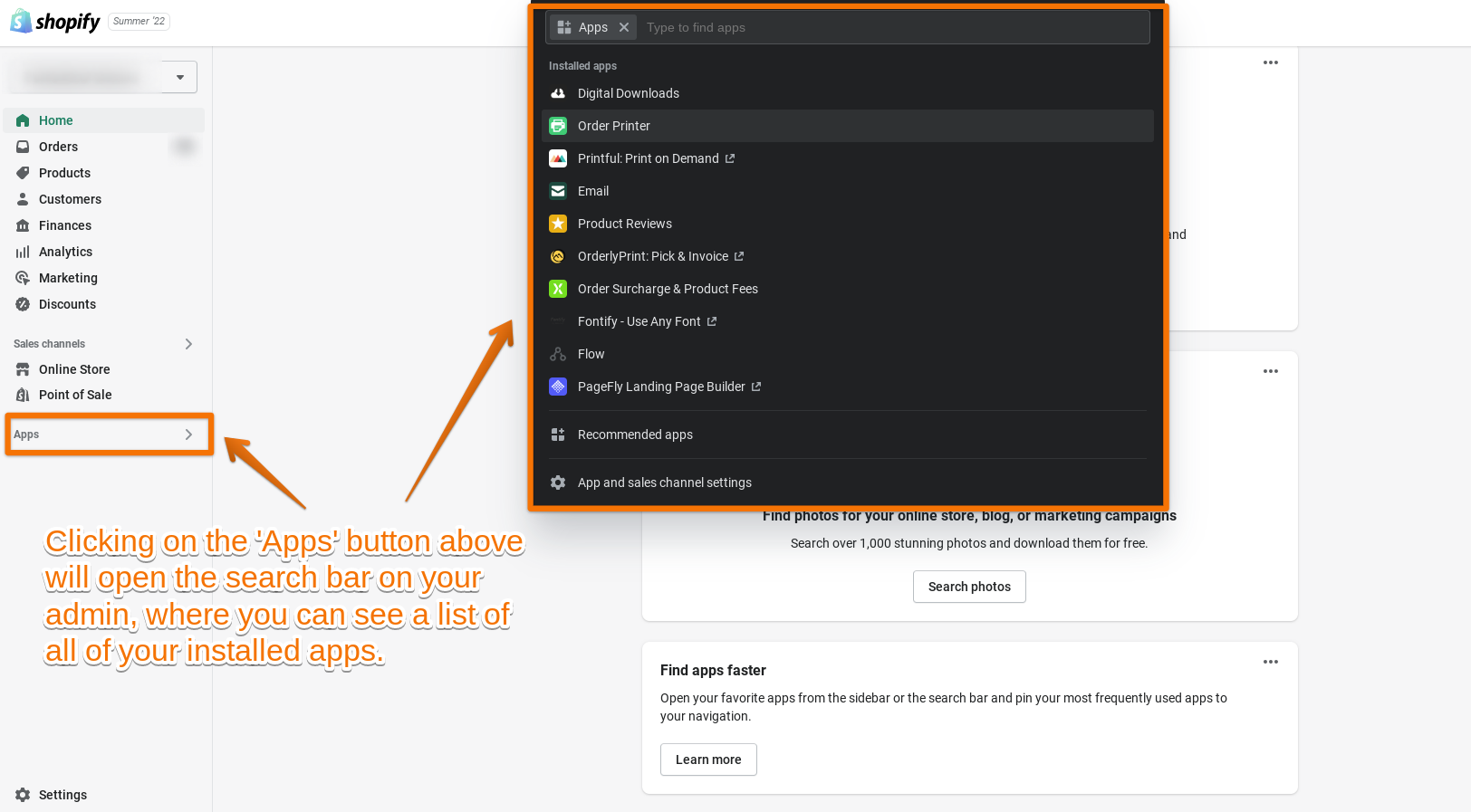Open options menu on photos card

coord(1271,371)
